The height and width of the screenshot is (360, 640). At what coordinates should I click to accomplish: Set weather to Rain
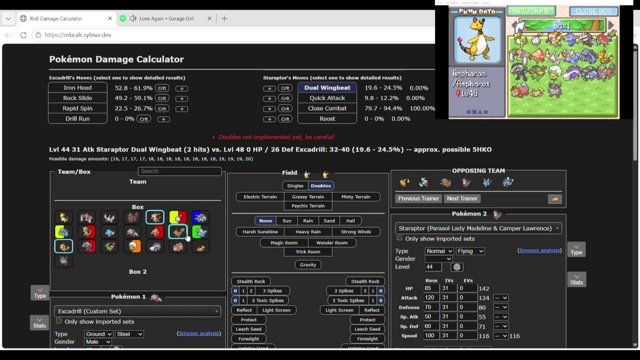pos(308,221)
